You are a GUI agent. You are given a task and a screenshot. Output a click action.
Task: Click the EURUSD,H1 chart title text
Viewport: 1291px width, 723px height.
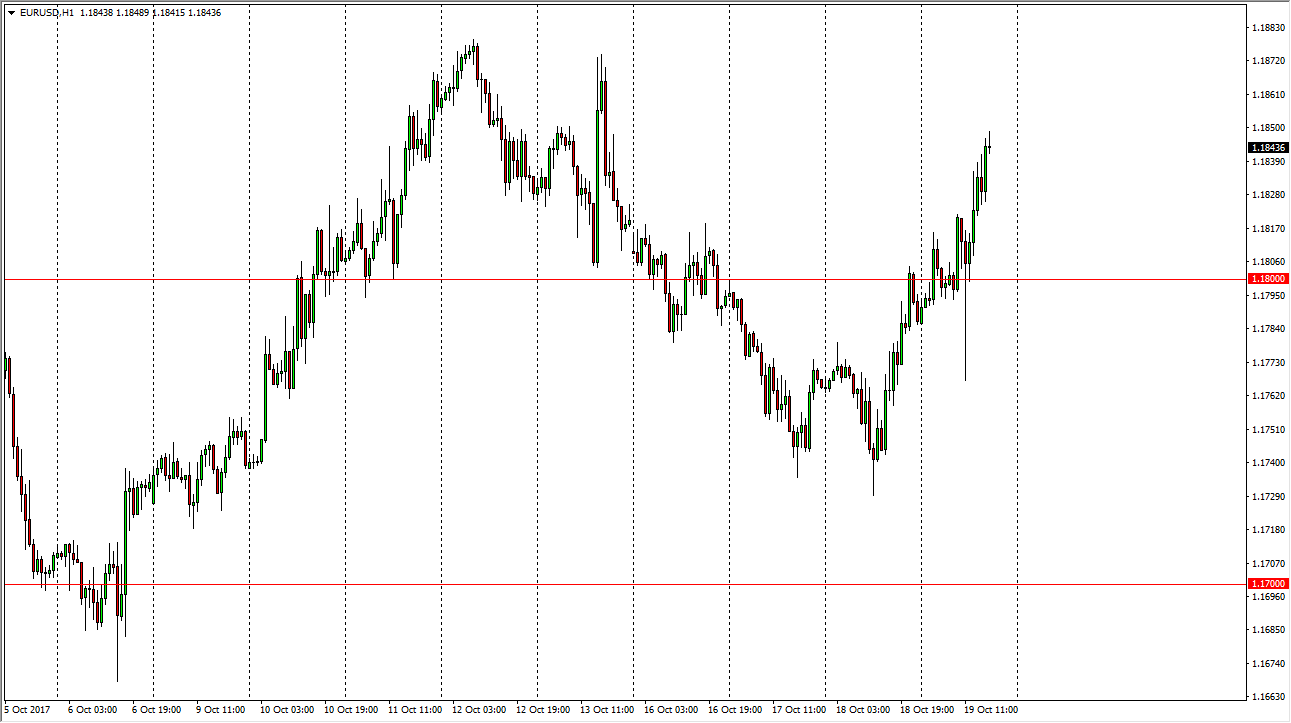[47, 12]
